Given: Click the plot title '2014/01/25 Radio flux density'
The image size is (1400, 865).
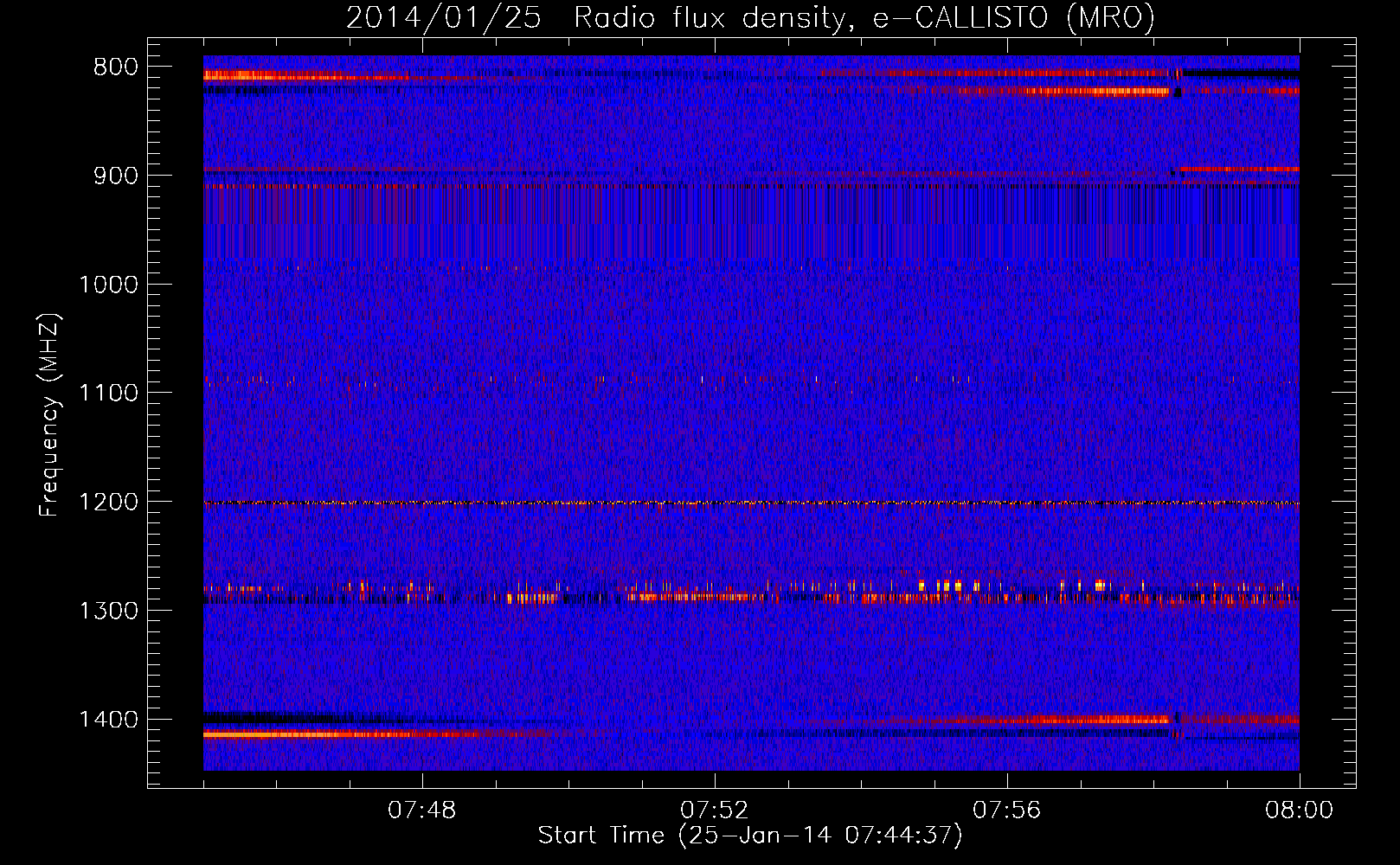Looking at the screenshot, I should [x=750, y=18].
